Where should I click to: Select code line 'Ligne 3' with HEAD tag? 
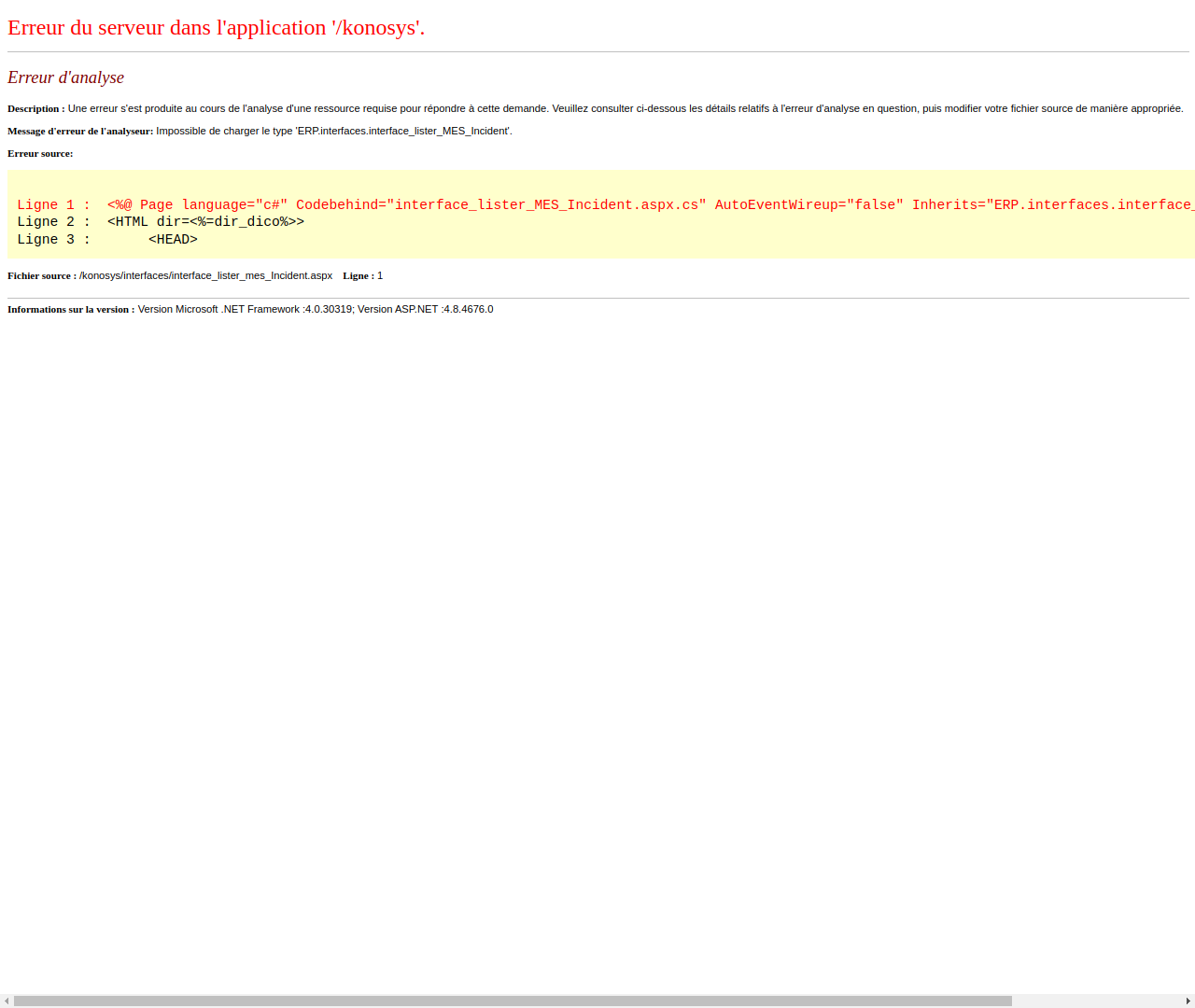pos(107,239)
